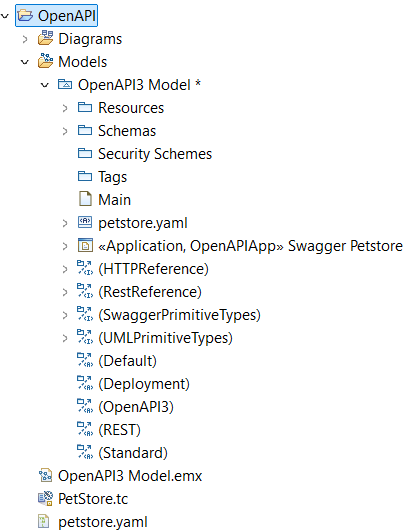The width and height of the screenshot is (417, 532).
Task: Click the petstore.yaml artifact icon in model
Action: pos(85,223)
